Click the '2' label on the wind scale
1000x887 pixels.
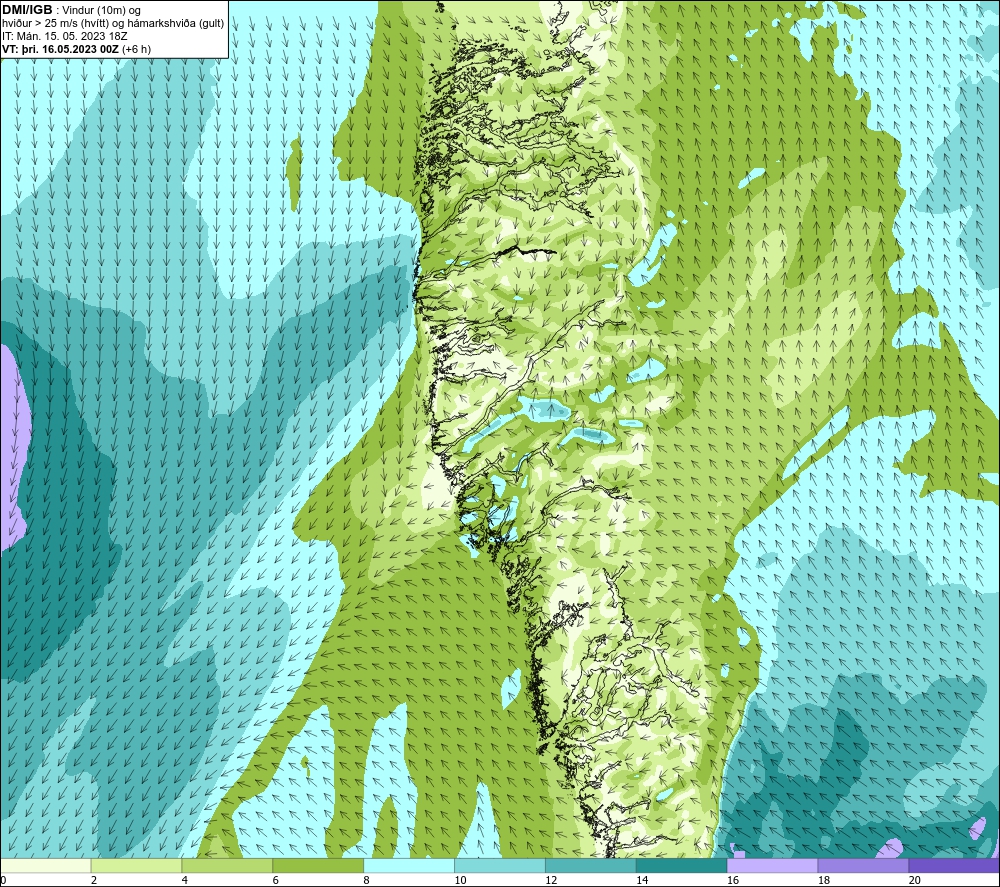[94, 880]
